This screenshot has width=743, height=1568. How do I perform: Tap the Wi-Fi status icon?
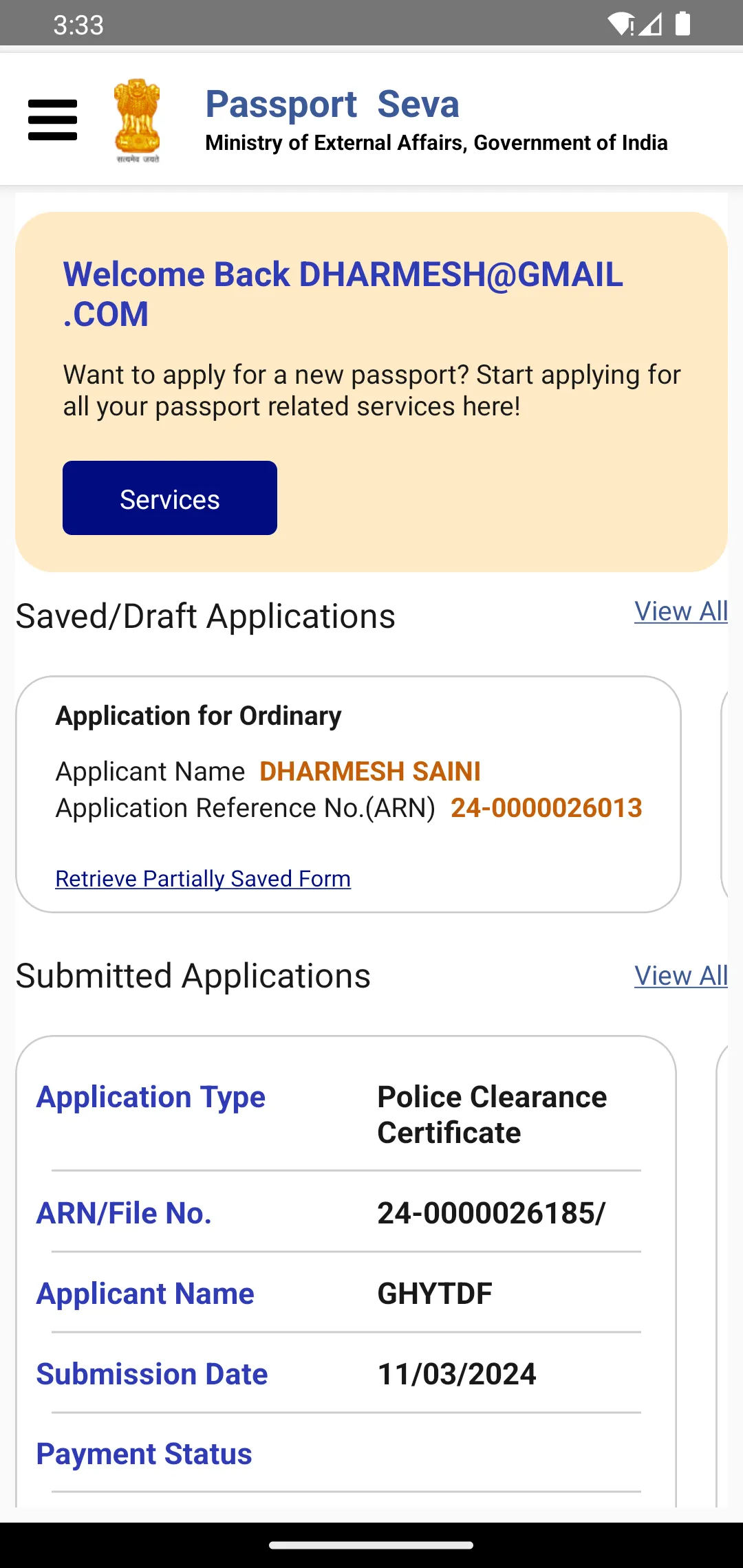(621, 24)
